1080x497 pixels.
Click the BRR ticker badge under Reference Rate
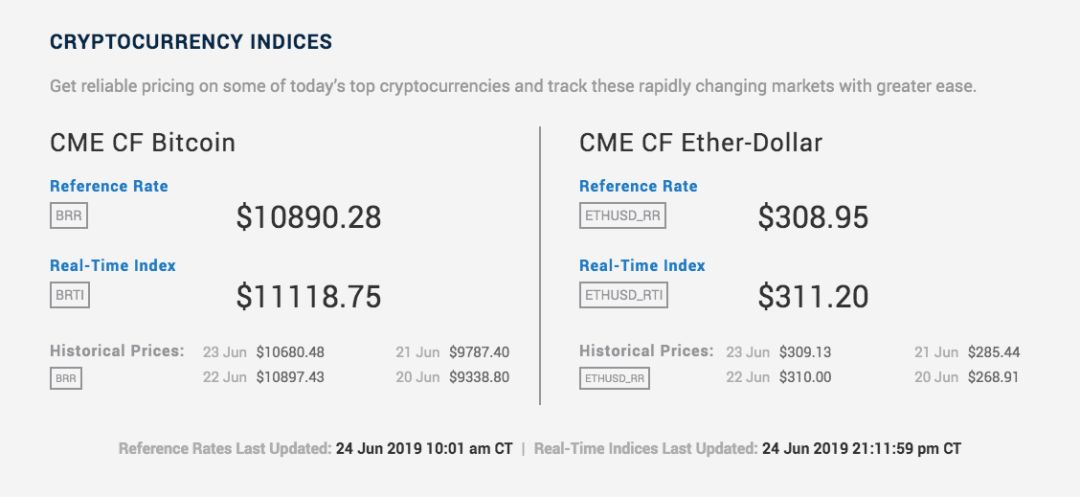[69, 215]
